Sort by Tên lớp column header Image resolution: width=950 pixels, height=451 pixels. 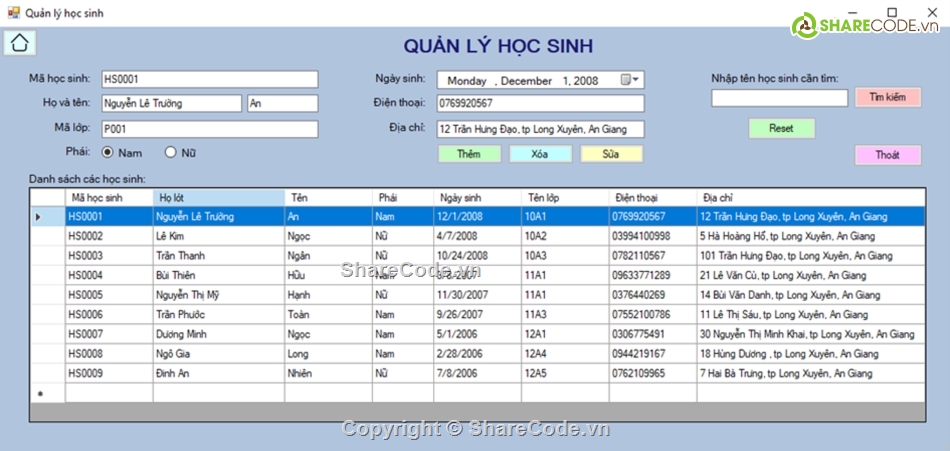pos(565,198)
